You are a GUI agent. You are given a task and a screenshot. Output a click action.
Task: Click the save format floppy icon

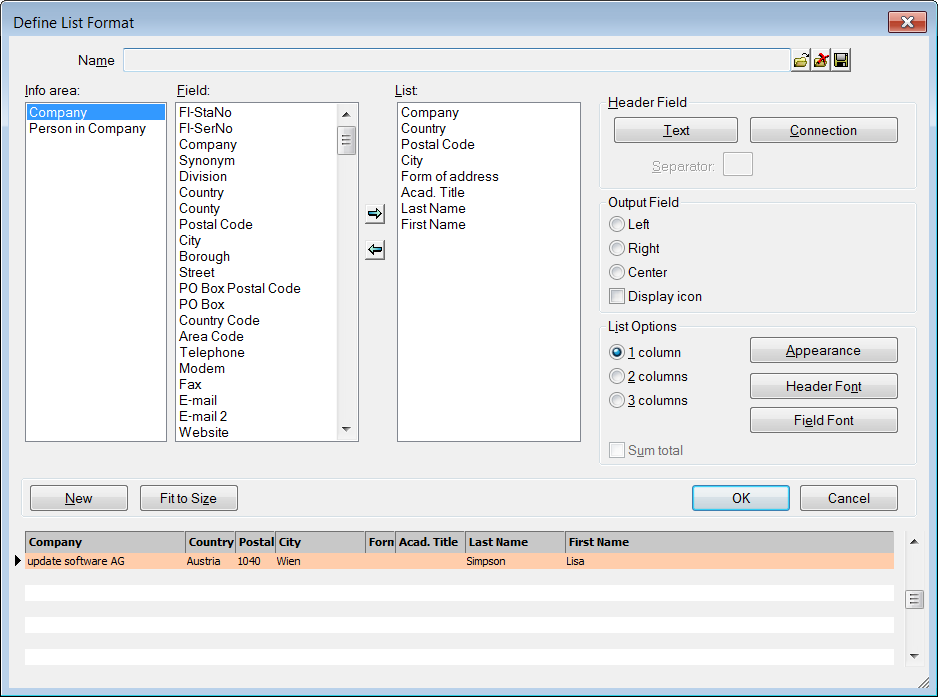841,61
